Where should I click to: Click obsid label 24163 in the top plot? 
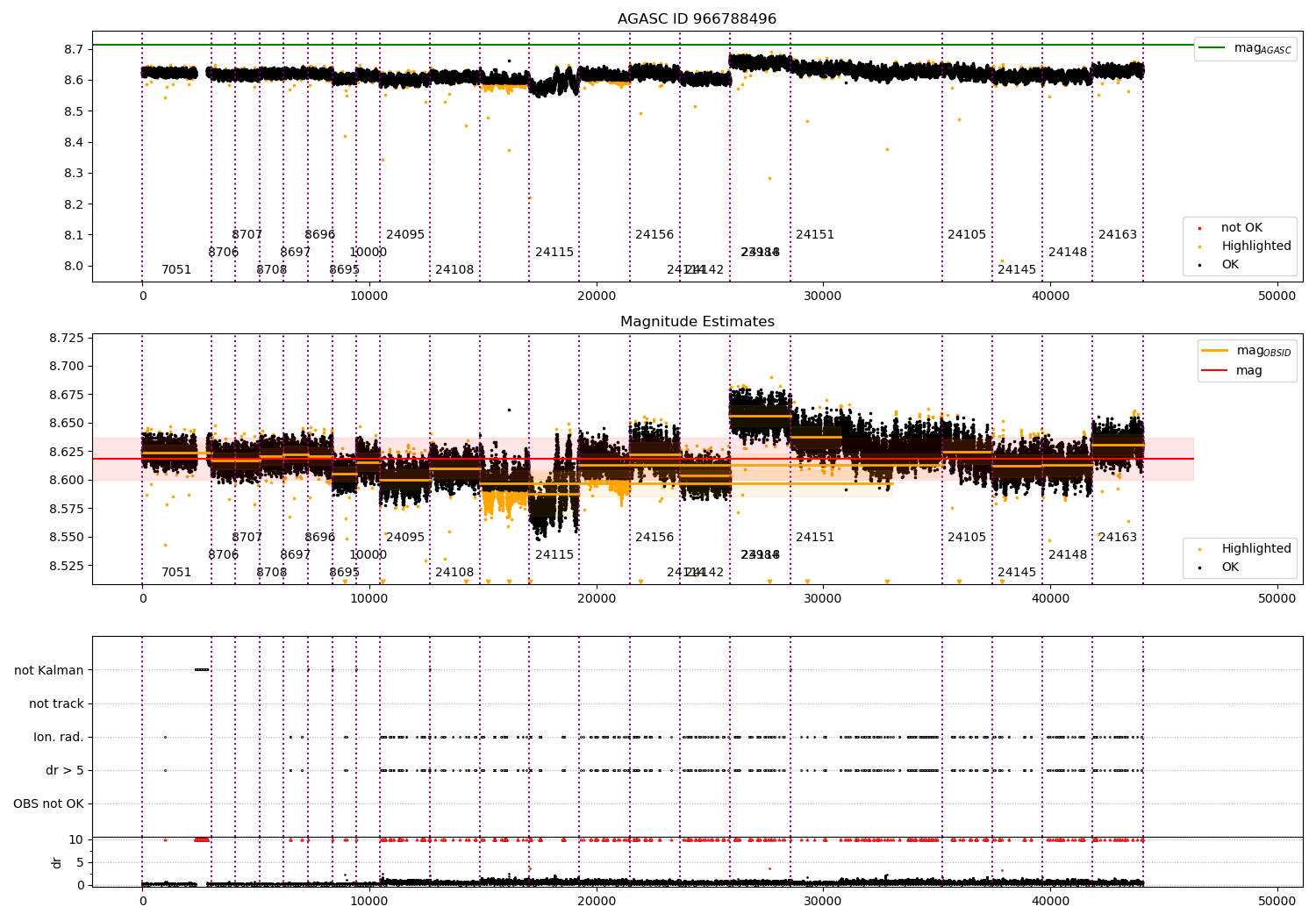pos(1118,235)
